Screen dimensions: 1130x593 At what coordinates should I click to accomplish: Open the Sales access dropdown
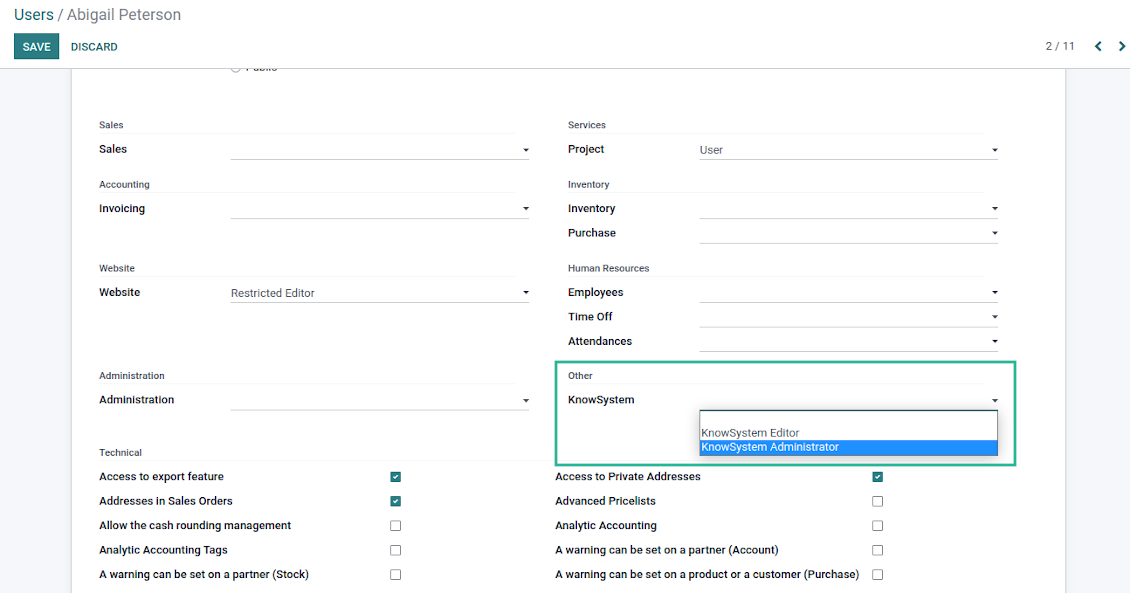(380, 150)
